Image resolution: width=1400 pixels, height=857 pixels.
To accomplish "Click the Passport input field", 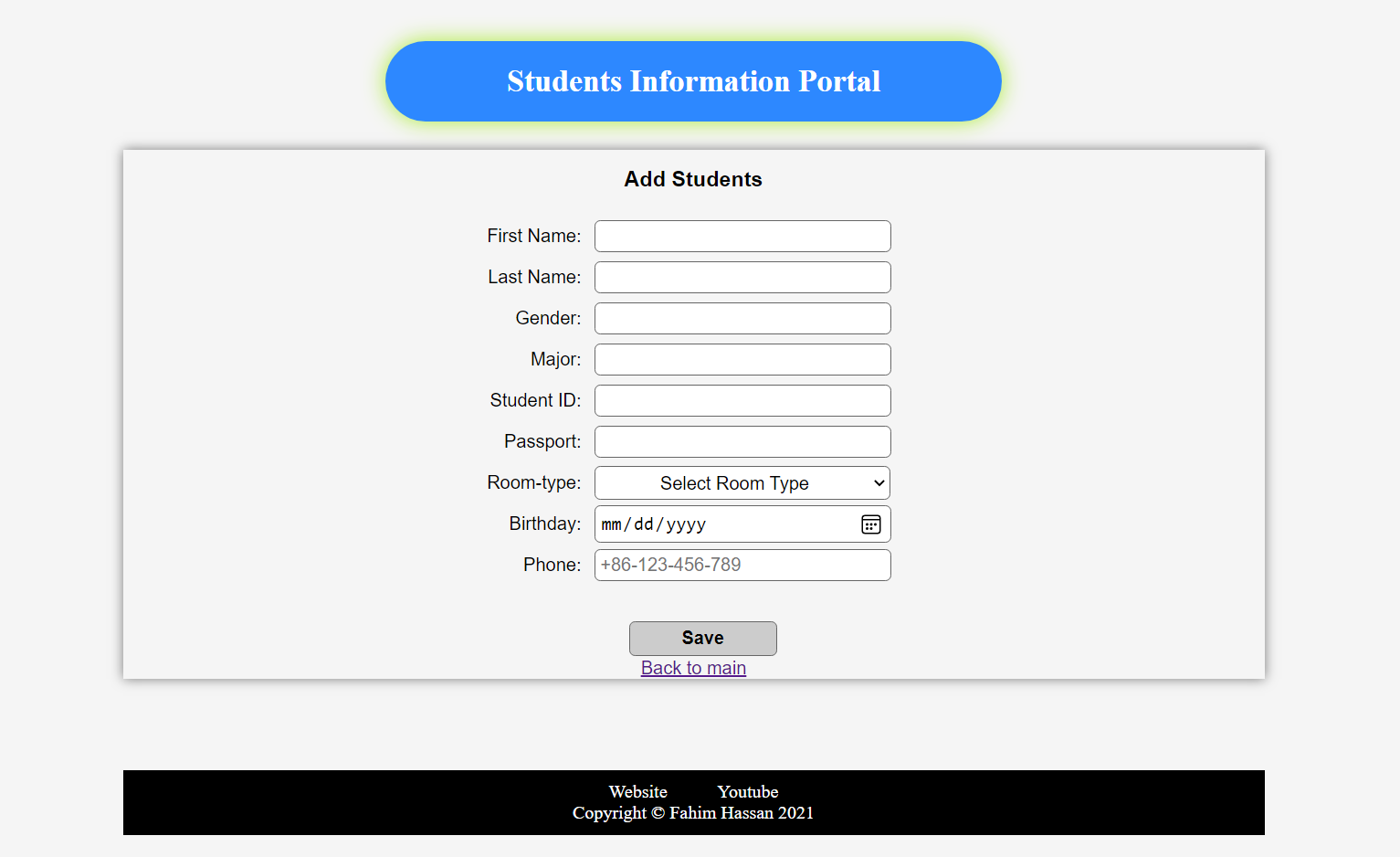I will click(742, 441).
